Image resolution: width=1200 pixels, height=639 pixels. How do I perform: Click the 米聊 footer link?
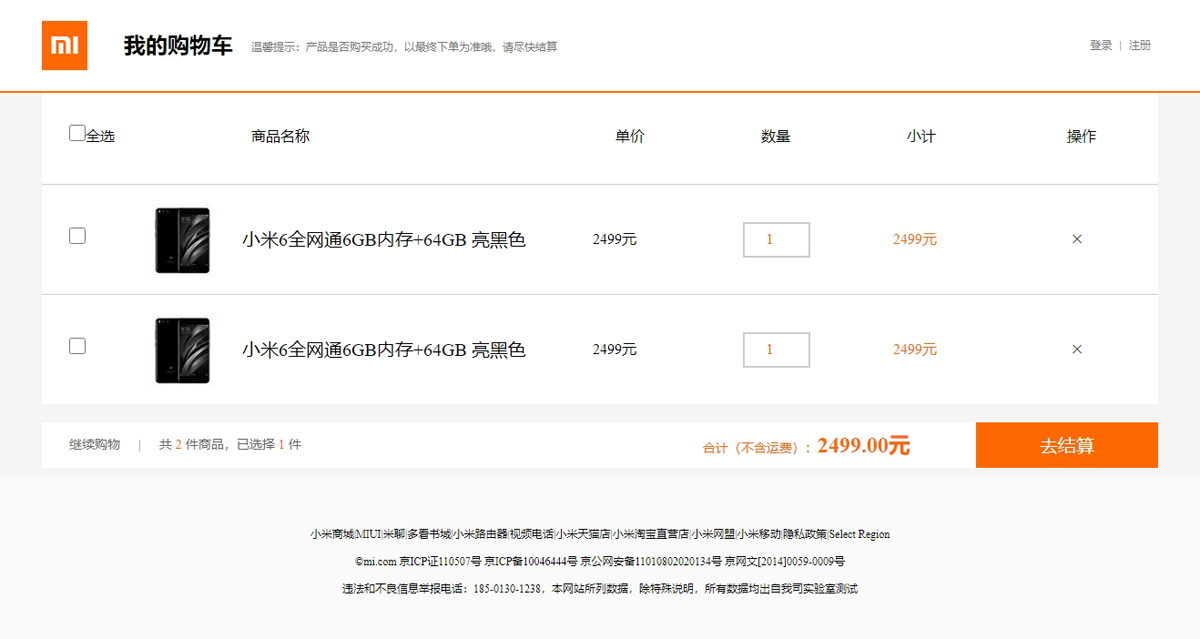[x=394, y=534]
